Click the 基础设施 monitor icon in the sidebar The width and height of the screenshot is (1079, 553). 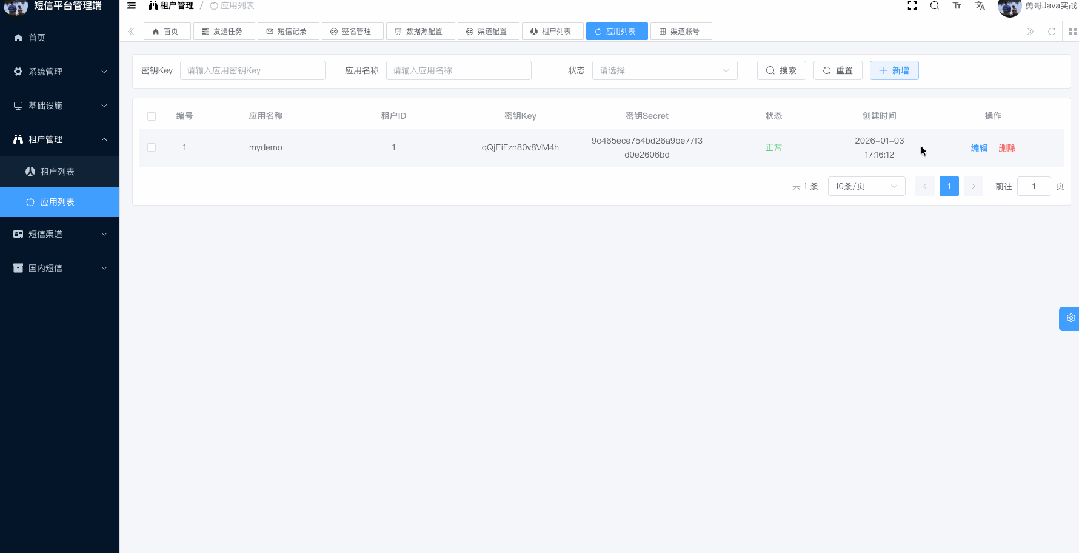[x=19, y=105]
